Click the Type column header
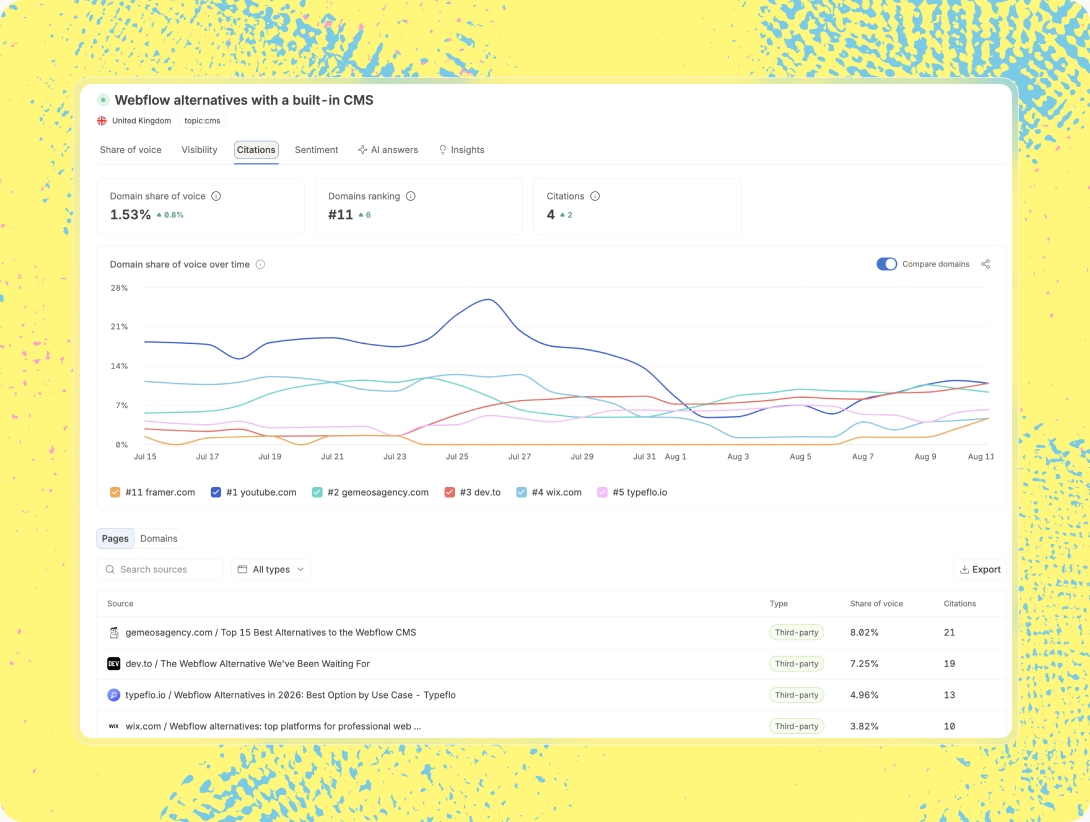 779,604
